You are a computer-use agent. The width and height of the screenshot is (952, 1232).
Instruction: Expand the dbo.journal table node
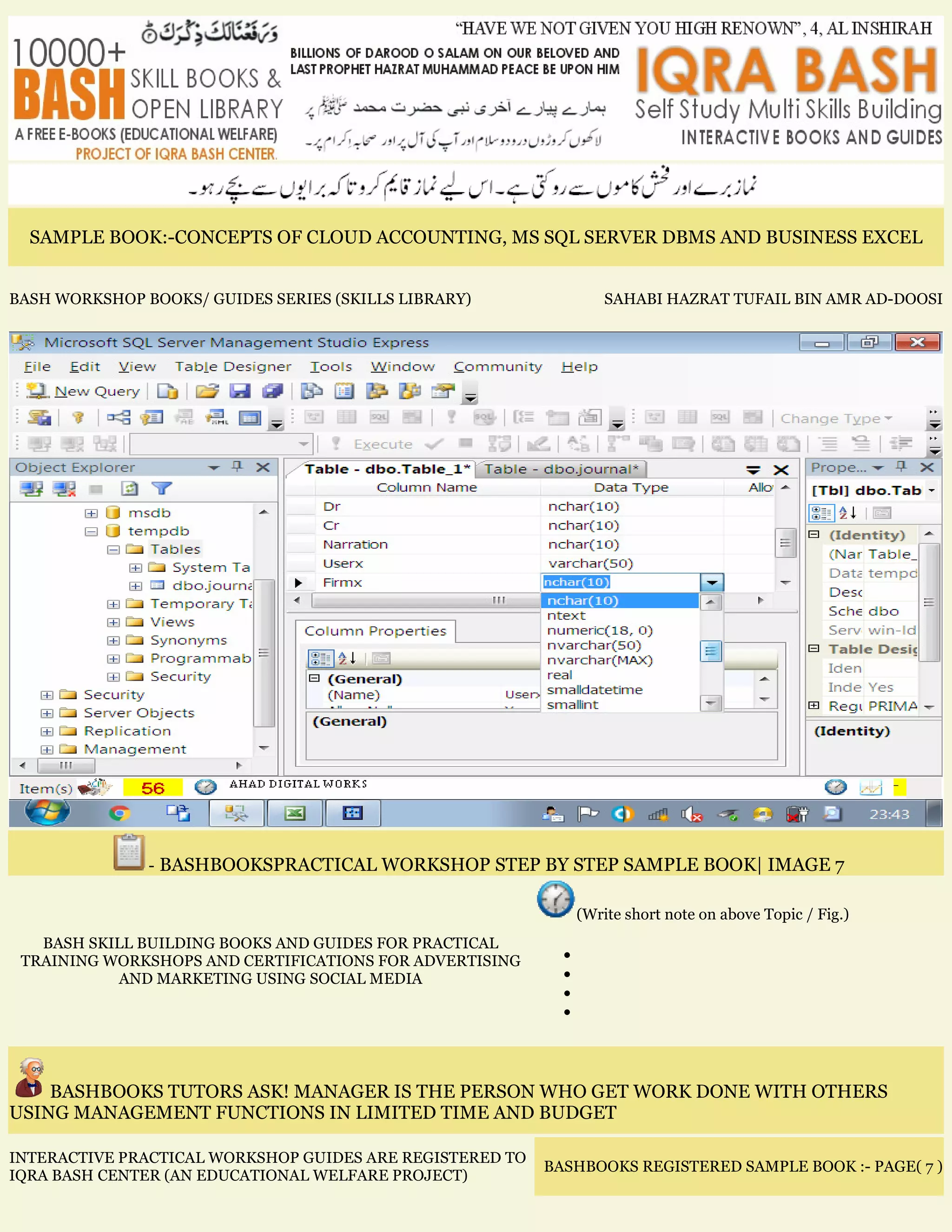135,586
